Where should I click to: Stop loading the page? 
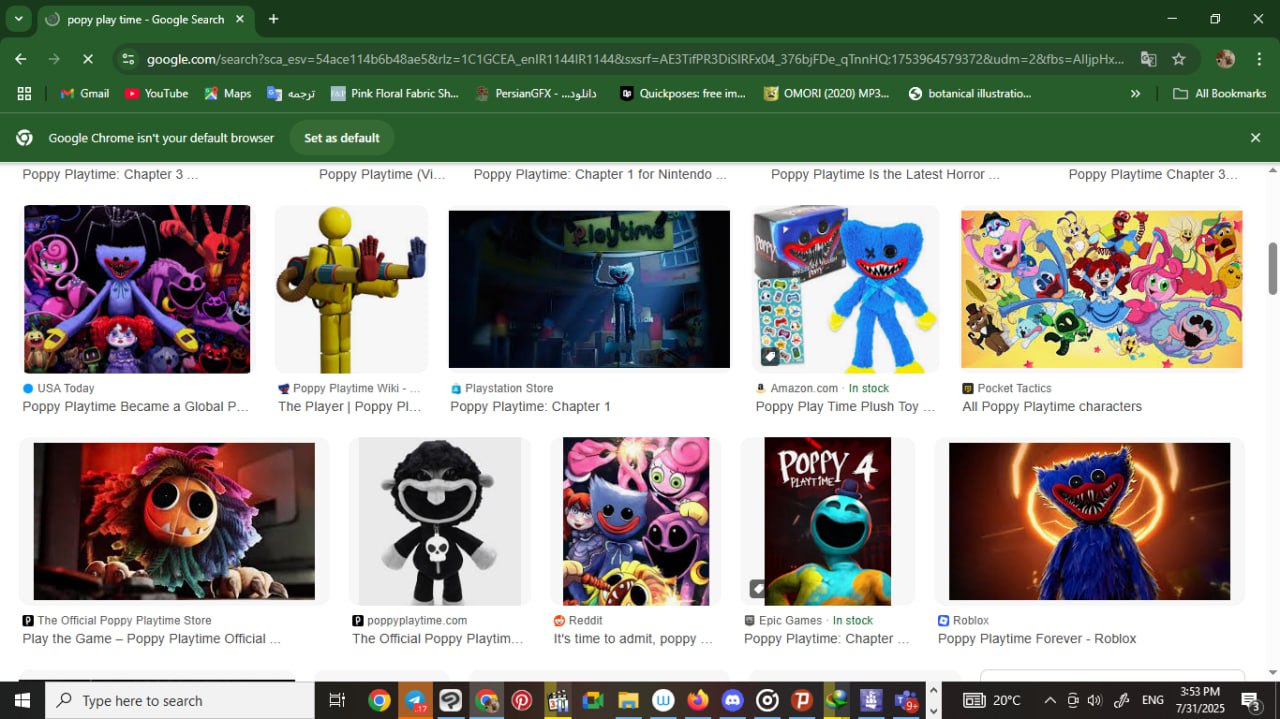[x=87, y=59]
